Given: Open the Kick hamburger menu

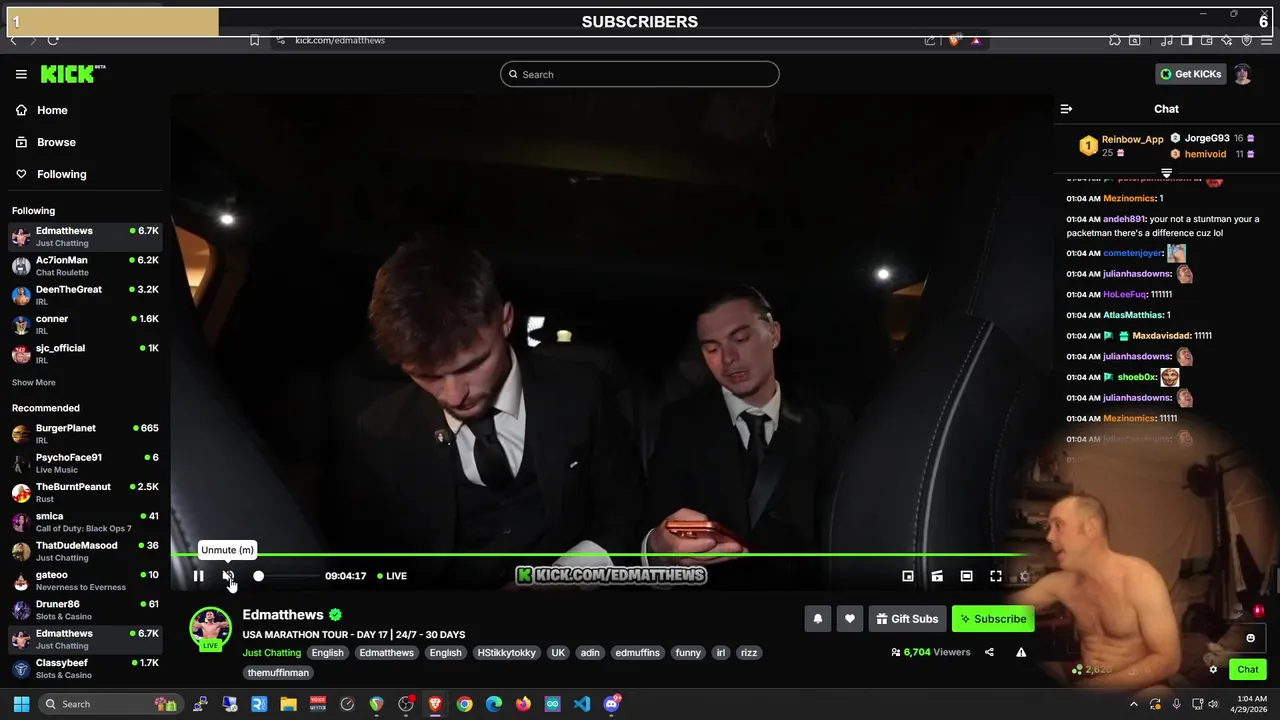Looking at the screenshot, I should (x=21, y=74).
